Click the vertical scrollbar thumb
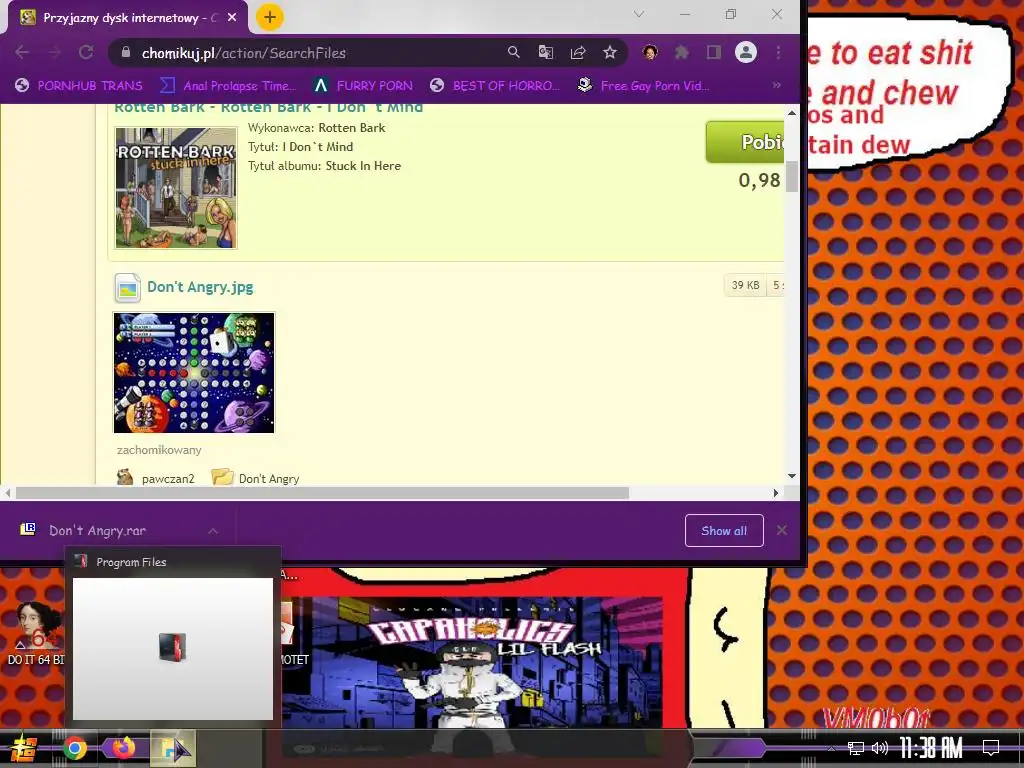This screenshot has height=768, width=1024. click(792, 175)
